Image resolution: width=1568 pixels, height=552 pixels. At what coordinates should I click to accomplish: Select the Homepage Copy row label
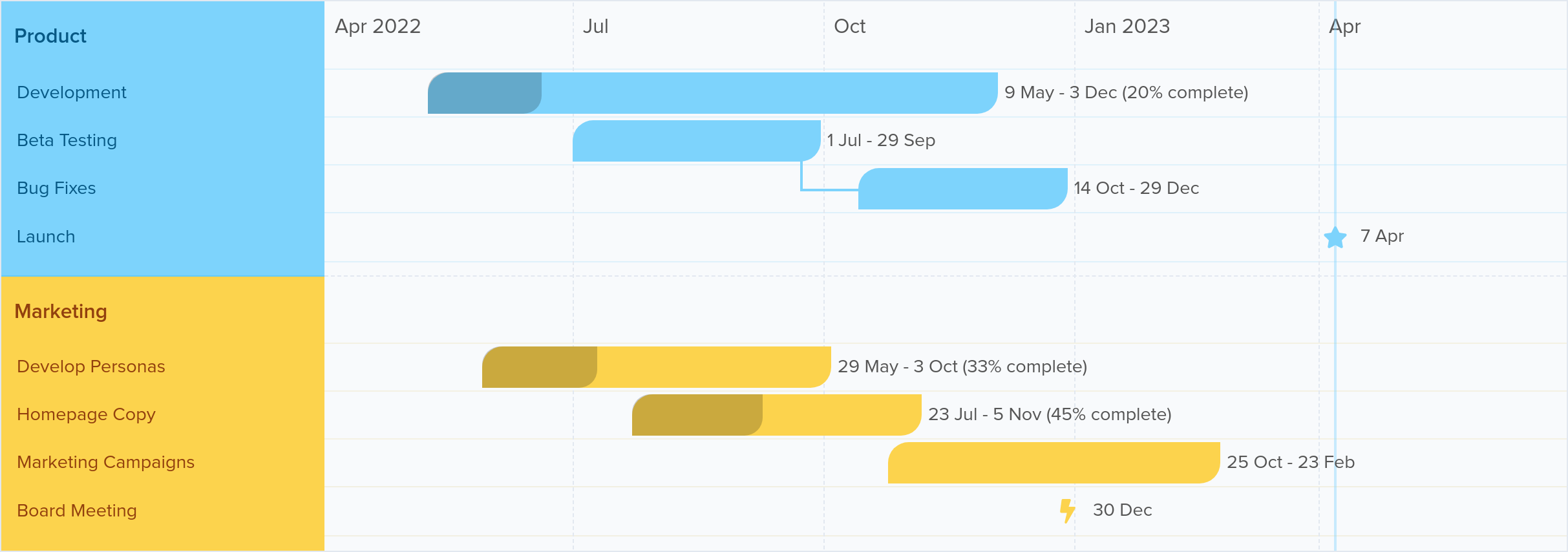[x=87, y=414]
